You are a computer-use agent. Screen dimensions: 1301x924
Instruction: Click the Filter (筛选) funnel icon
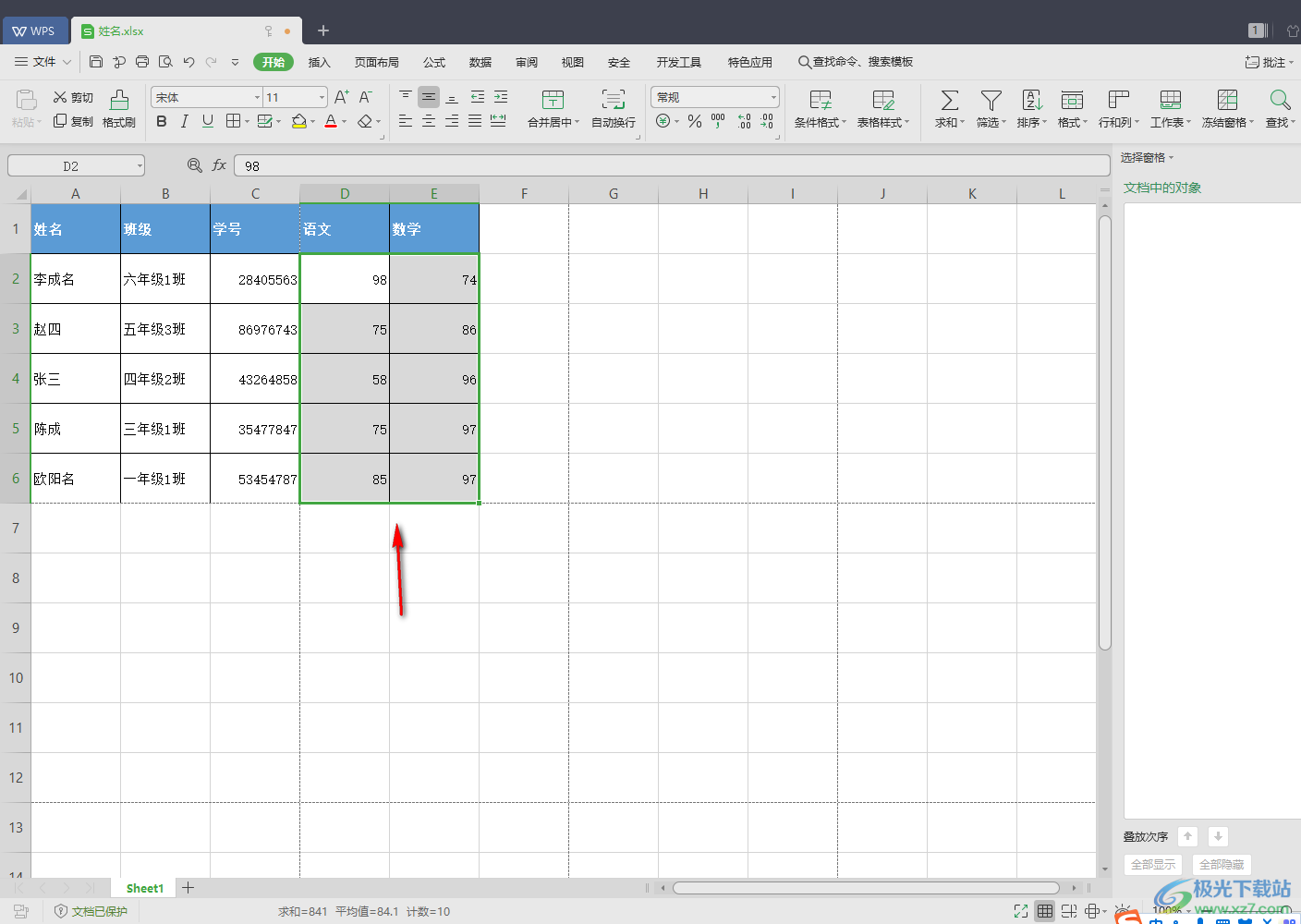(991, 100)
